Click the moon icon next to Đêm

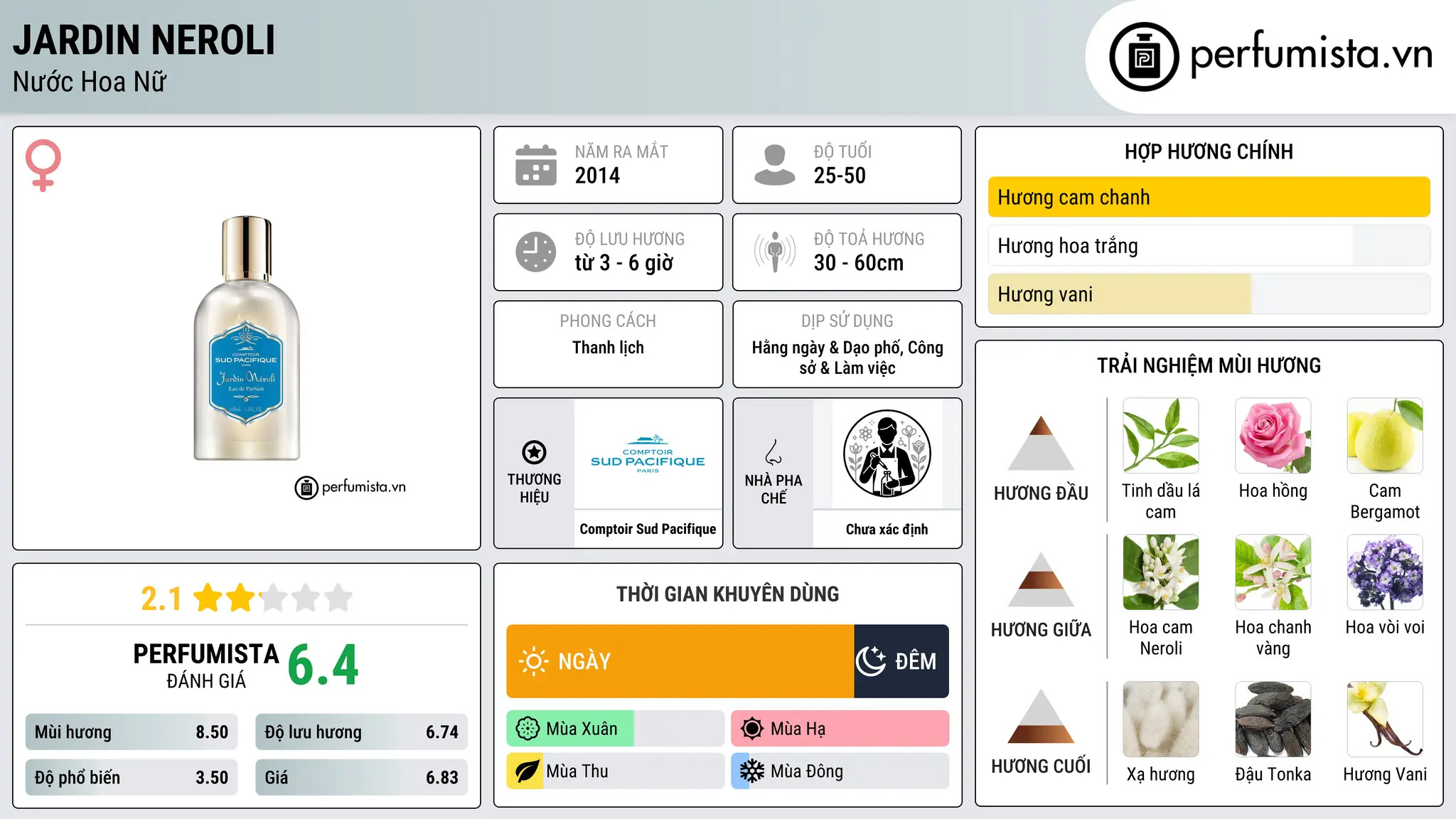pyautogui.click(x=871, y=661)
